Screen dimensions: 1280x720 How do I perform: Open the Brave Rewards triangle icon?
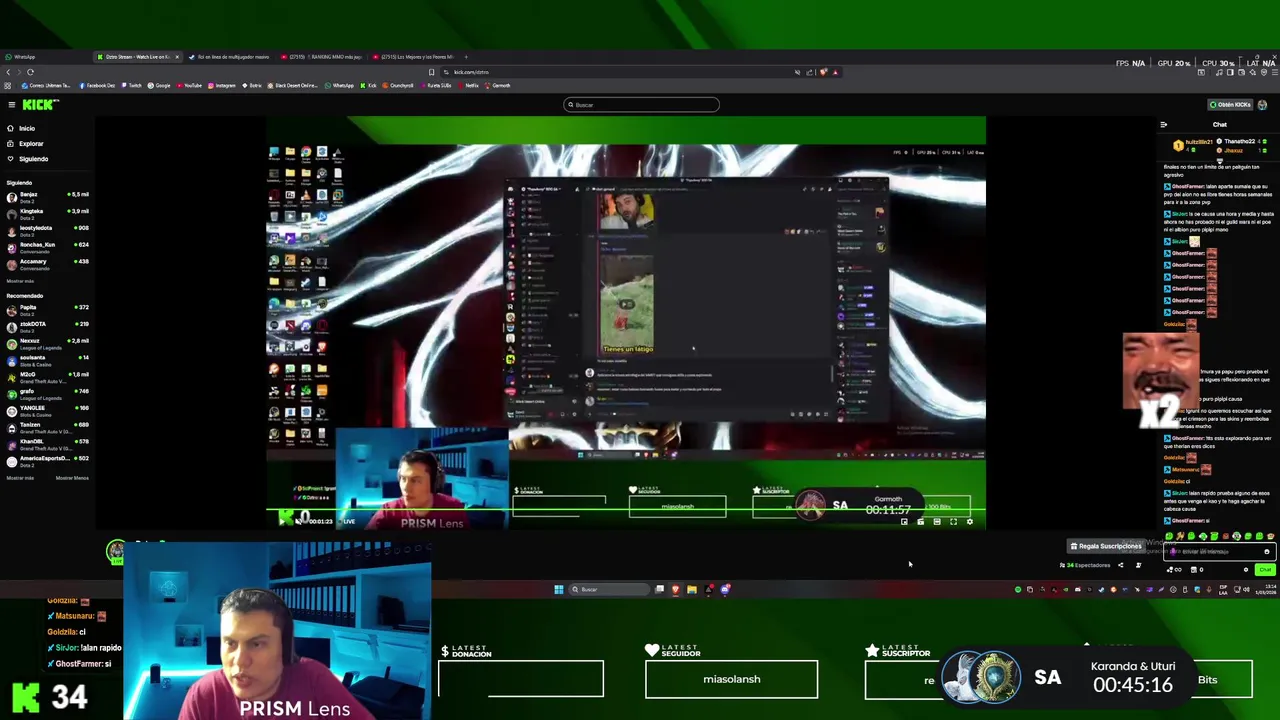(x=835, y=72)
